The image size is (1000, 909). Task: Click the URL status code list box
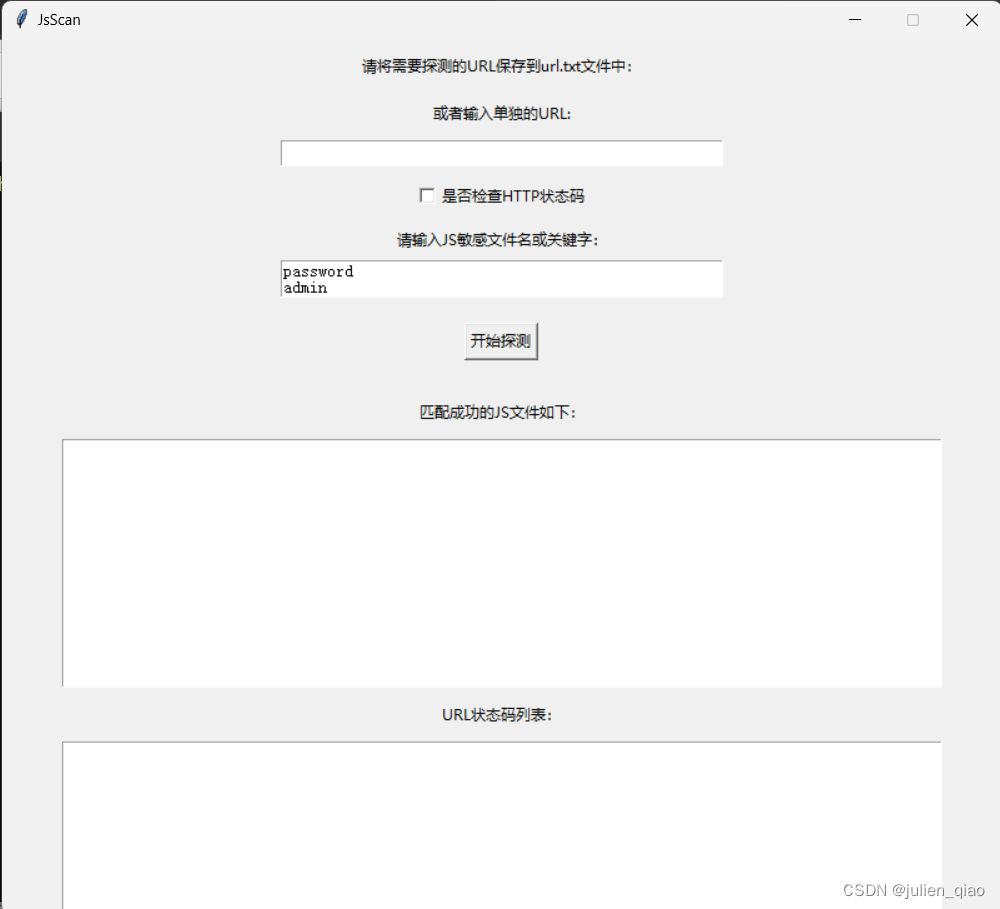[500, 820]
